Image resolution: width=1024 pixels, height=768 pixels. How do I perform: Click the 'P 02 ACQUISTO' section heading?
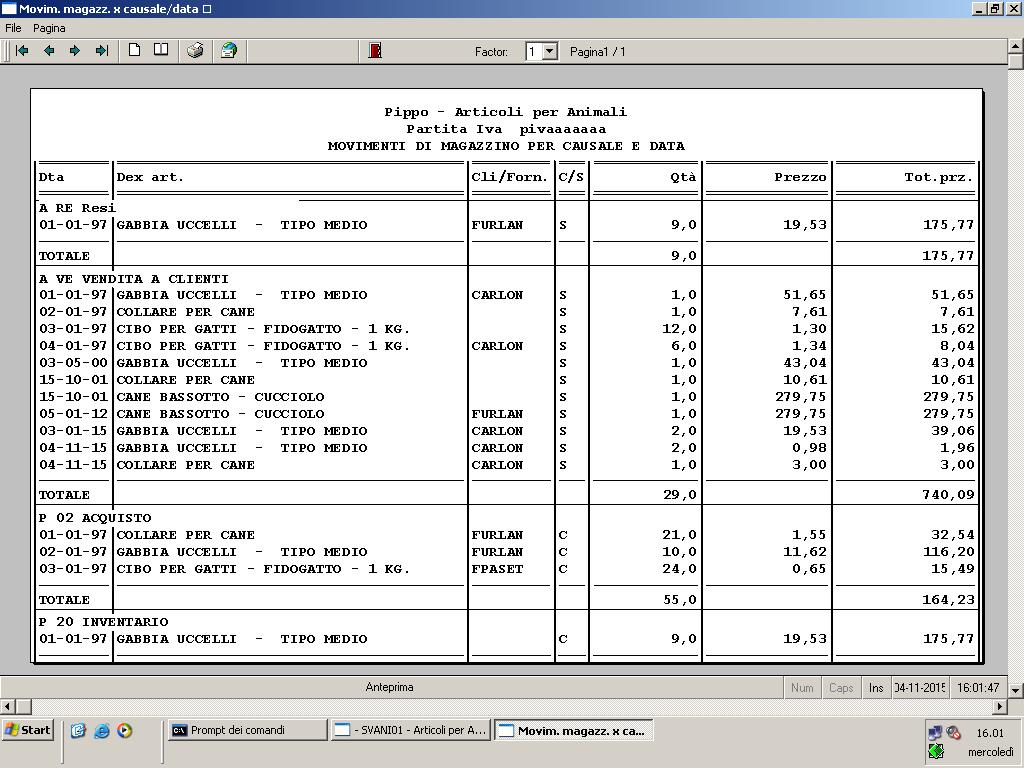point(95,518)
